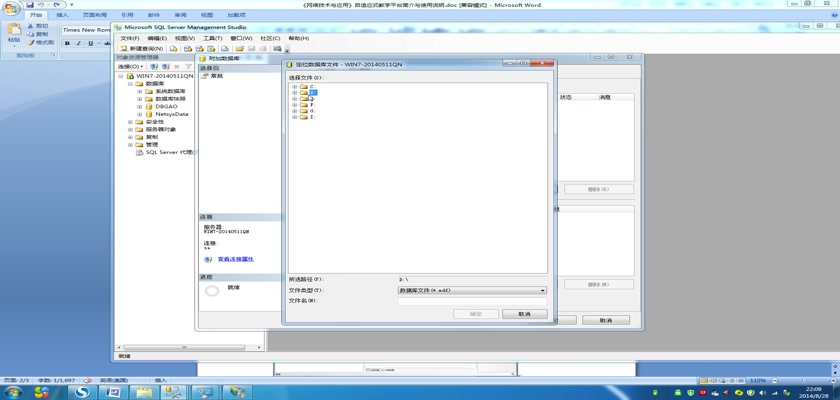Toggle Bold formatting in Word ribbon
This screenshot has height=400, width=840.
click(x=68, y=43)
